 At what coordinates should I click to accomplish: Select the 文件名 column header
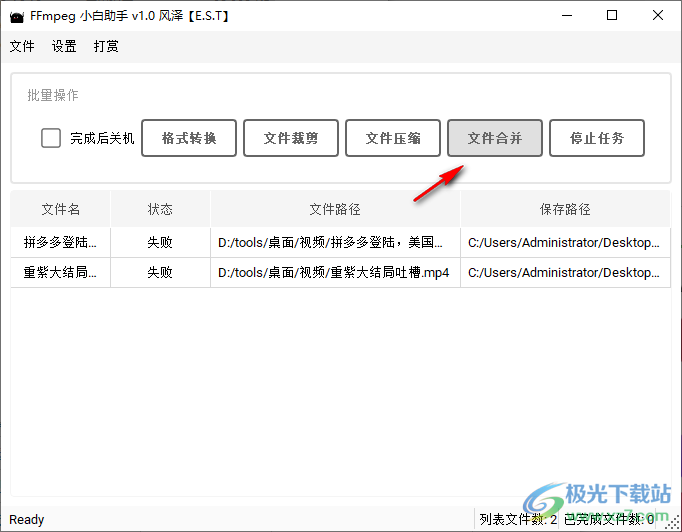[60, 209]
